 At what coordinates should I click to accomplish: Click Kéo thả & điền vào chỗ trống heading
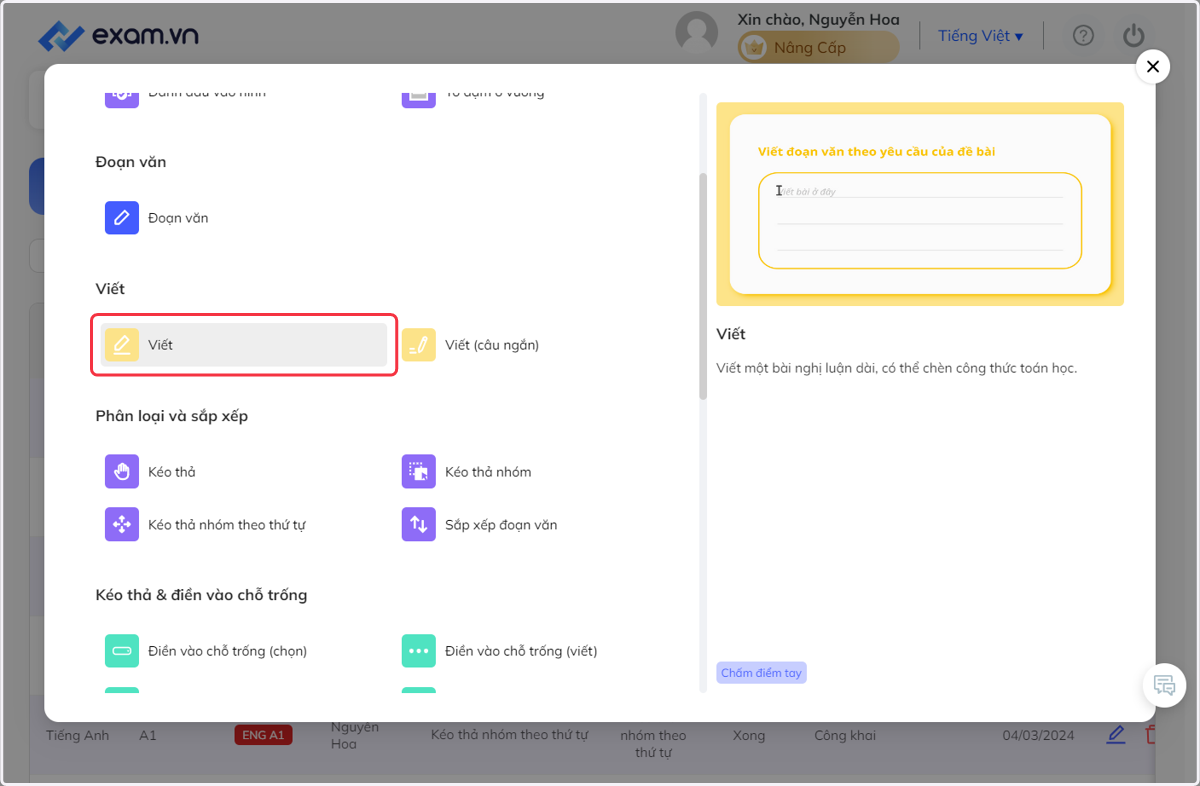tap(201, 595)
